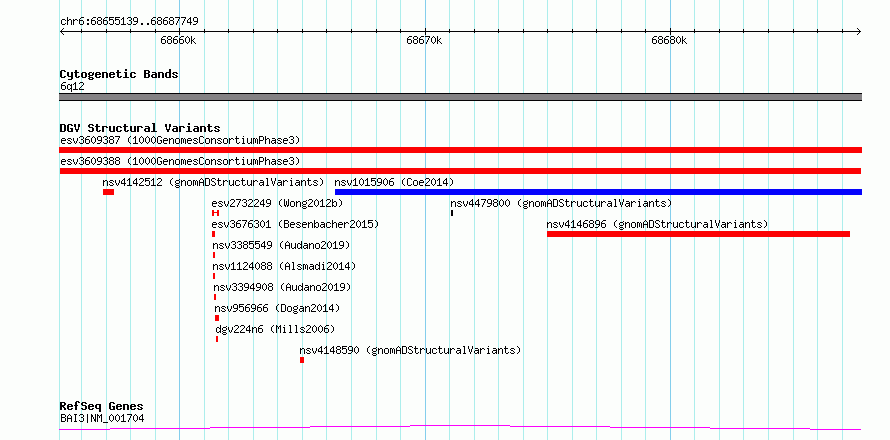Open the esv3609388 (1000GenomesConsortiumPhase3) label
The height and width of the screenshot is (440, 890).
click(x=180, y=161)
